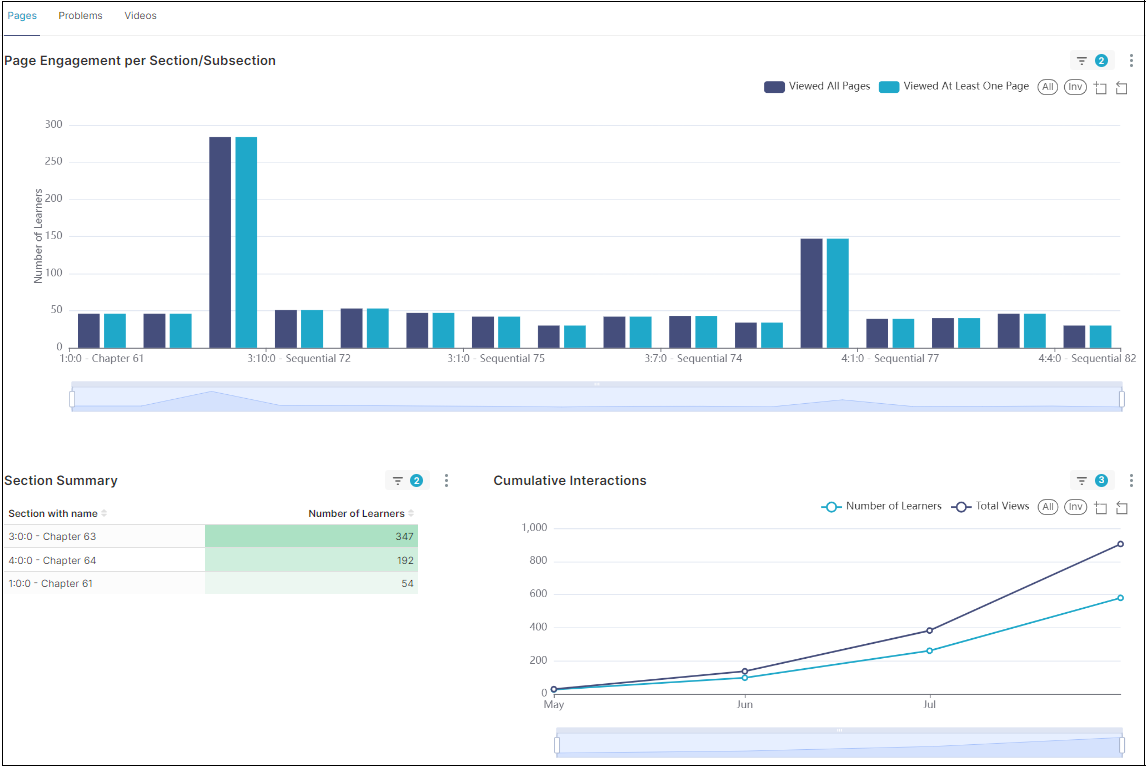Open the Page Engagement chart's three-dot menu

coord(1131,61)
